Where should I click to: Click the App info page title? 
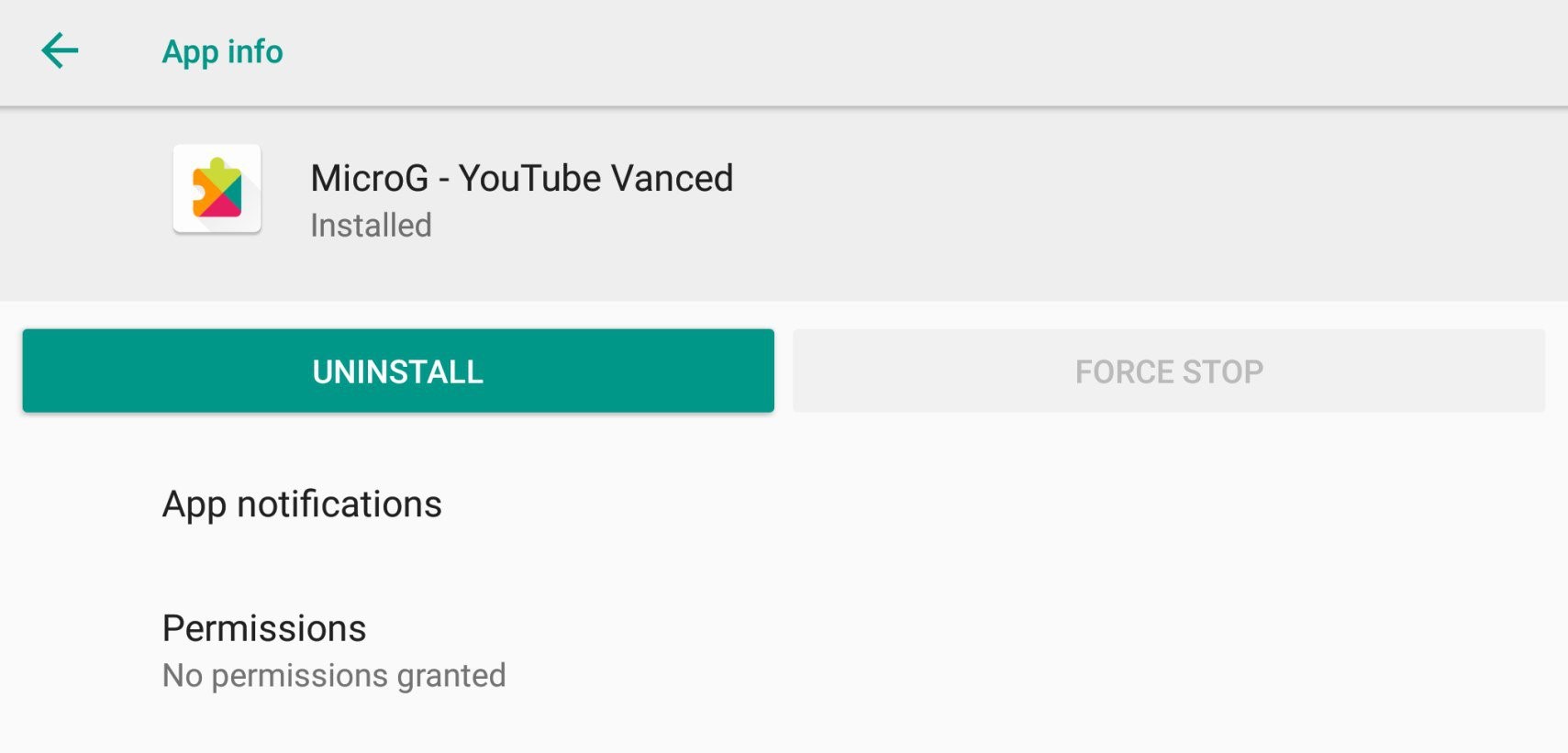tap(222, 52)
